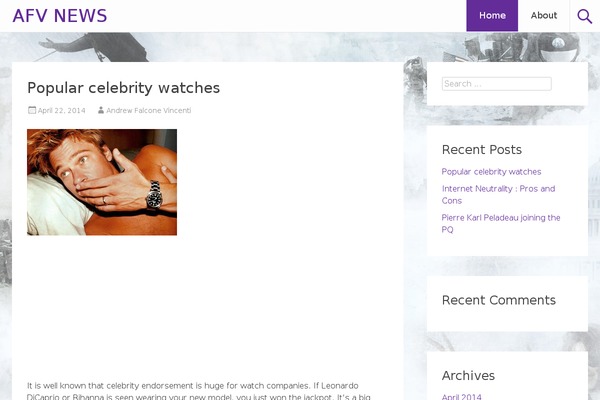
Task: Open Popular celebrity watches in Recent Posts
Action: point(491,172)
